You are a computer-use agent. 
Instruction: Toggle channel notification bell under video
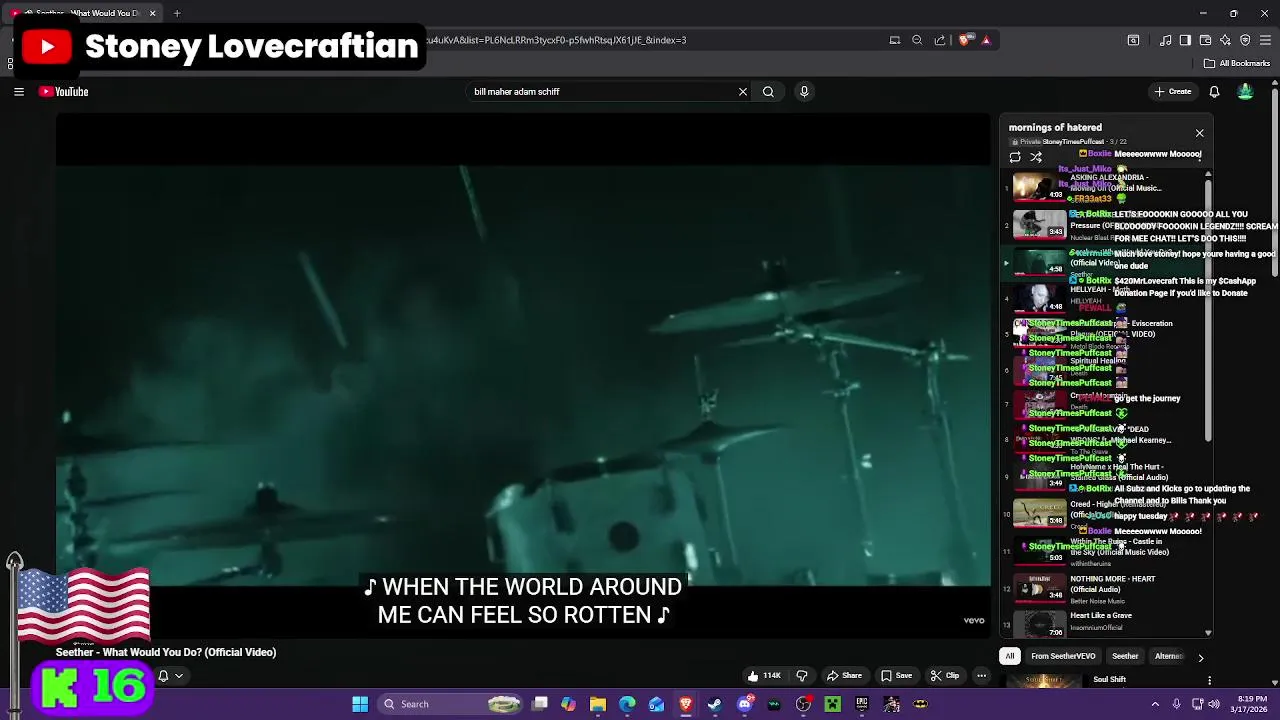pyautogui.click(x=163, y=676)
